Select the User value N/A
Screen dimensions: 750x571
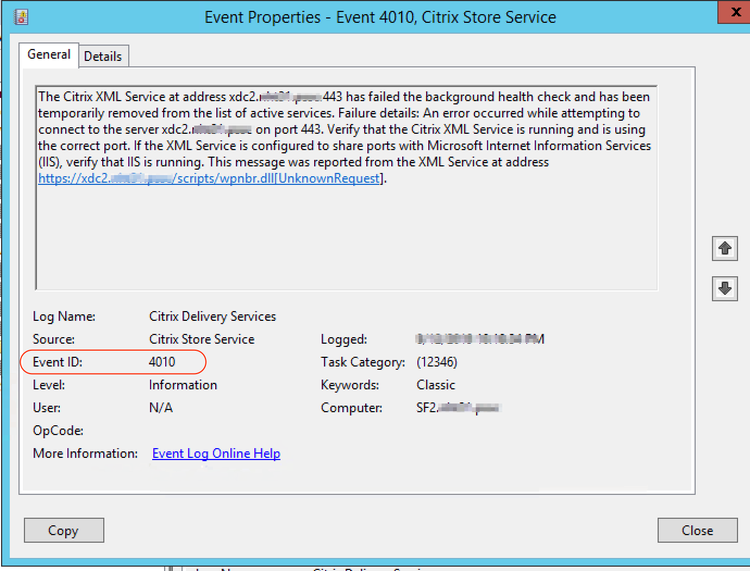click(x=161, y=408)
